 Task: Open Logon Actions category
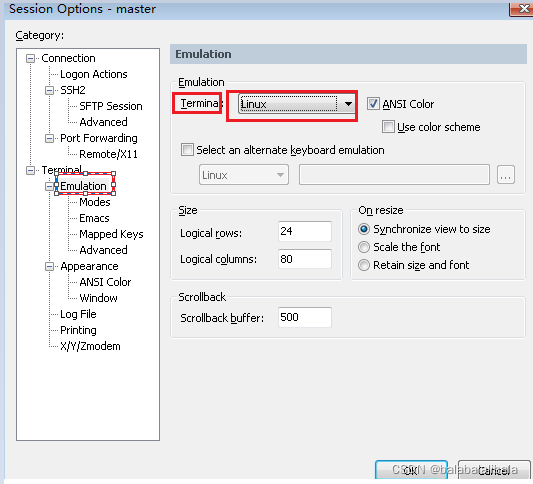pyautogui.click(x=93, y=74)
